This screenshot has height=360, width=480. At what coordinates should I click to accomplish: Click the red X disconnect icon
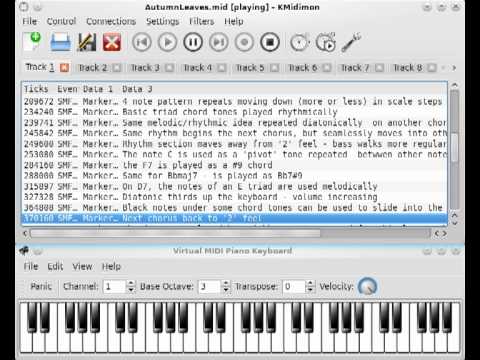click(x=112, y=42)
